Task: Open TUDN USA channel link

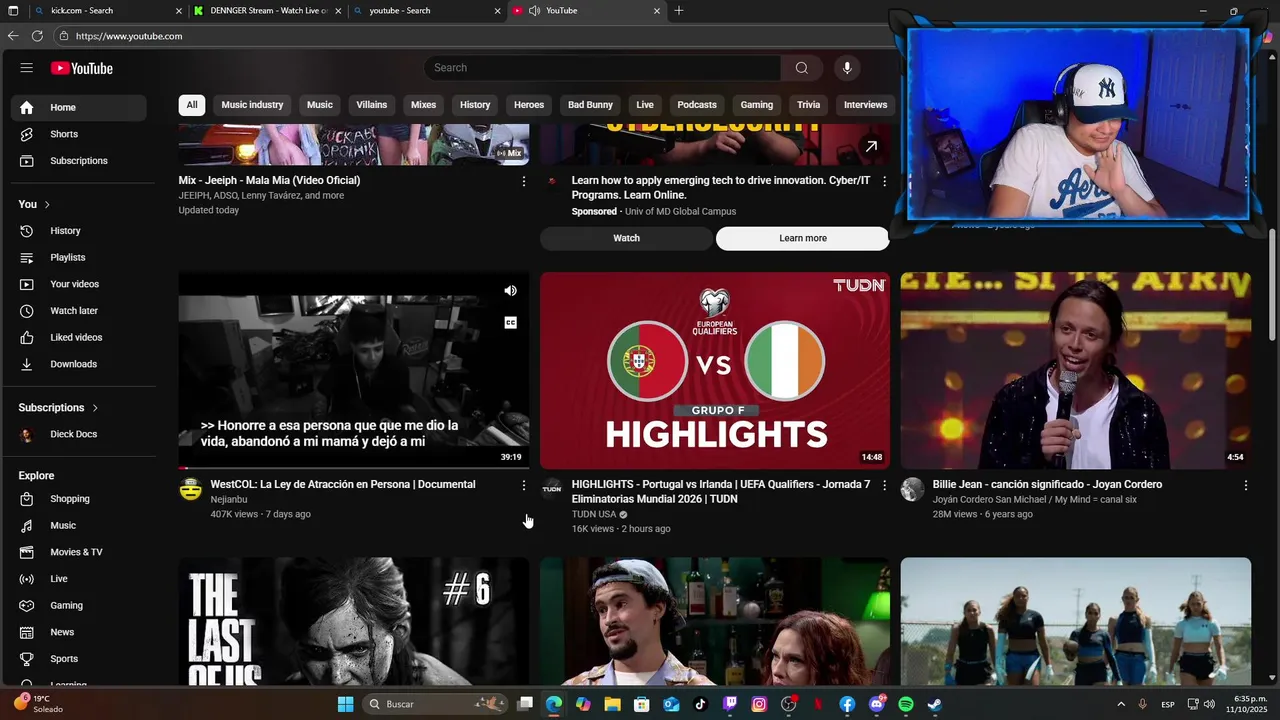Action: 594,514
